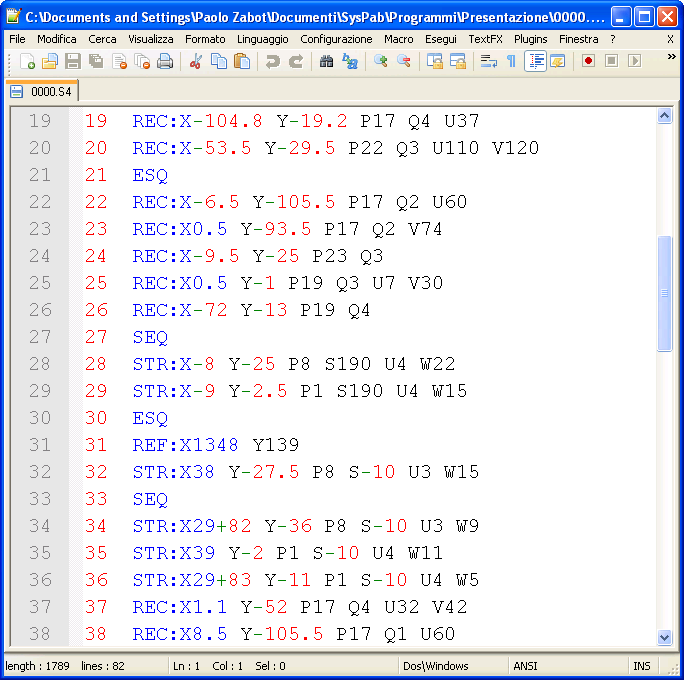
Task: Open the Configurazione menu
Action: tap(336, 39)
